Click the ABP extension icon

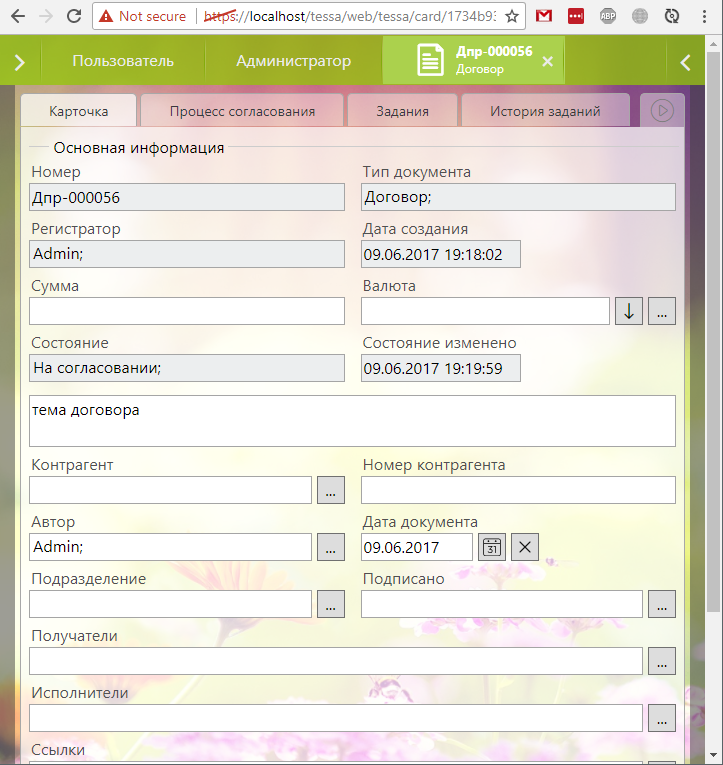[x=608, y=16]
